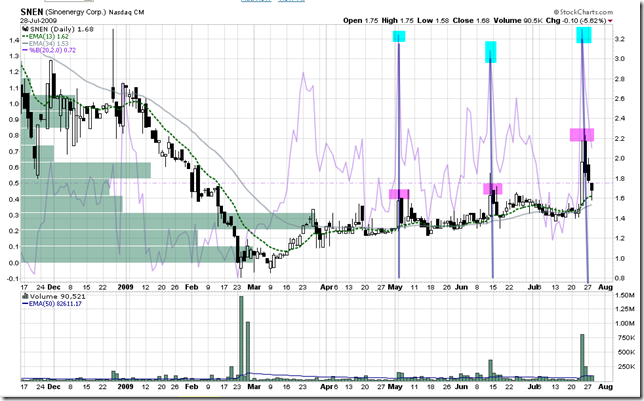644x401 pixels.
Task: Click the EMA(13) 1.62 legend entry
Action: tap(45, 36)
